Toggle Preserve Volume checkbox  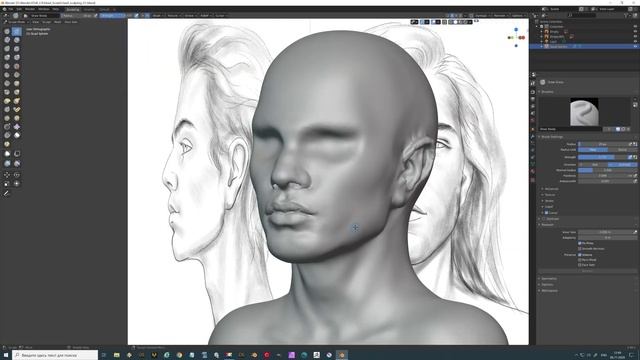tap(580, 255)
